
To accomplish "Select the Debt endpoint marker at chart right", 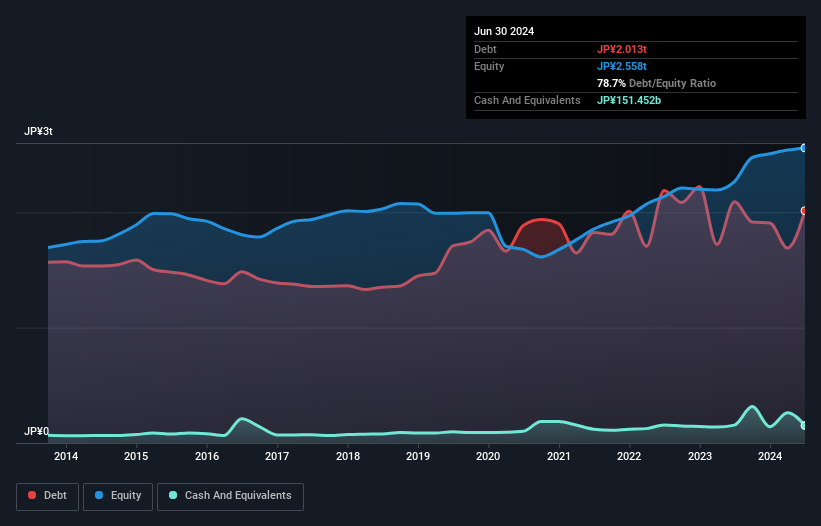I will pos(804,210).
